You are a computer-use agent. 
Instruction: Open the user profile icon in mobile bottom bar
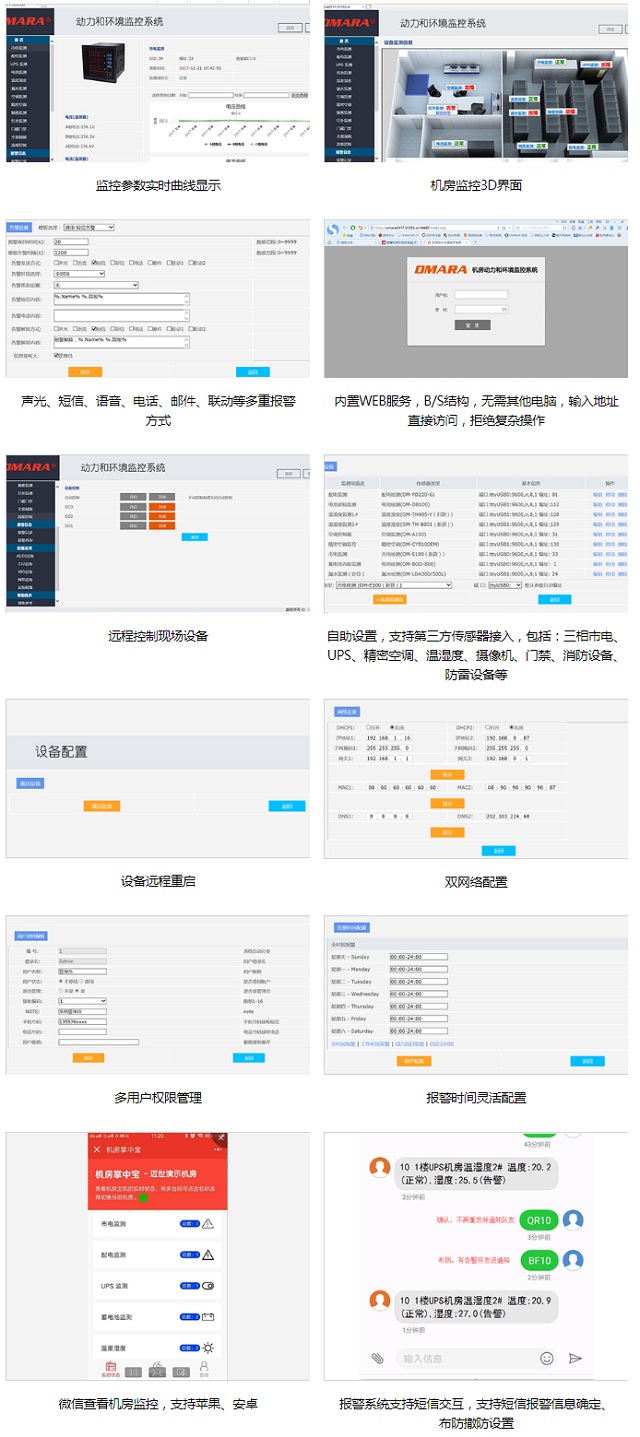coord(204,1368)
